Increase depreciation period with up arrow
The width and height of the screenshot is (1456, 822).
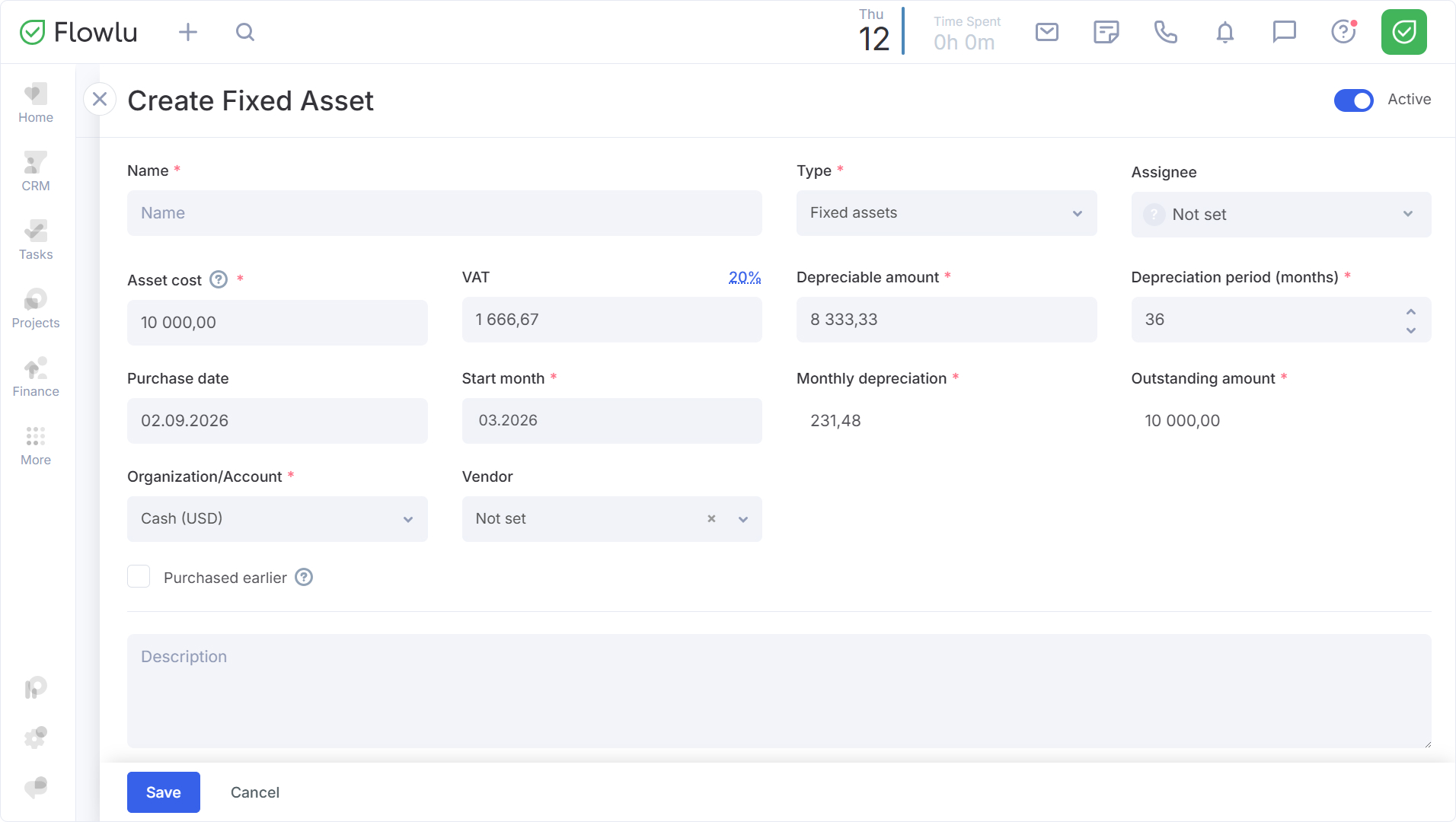coord(1411,312)
